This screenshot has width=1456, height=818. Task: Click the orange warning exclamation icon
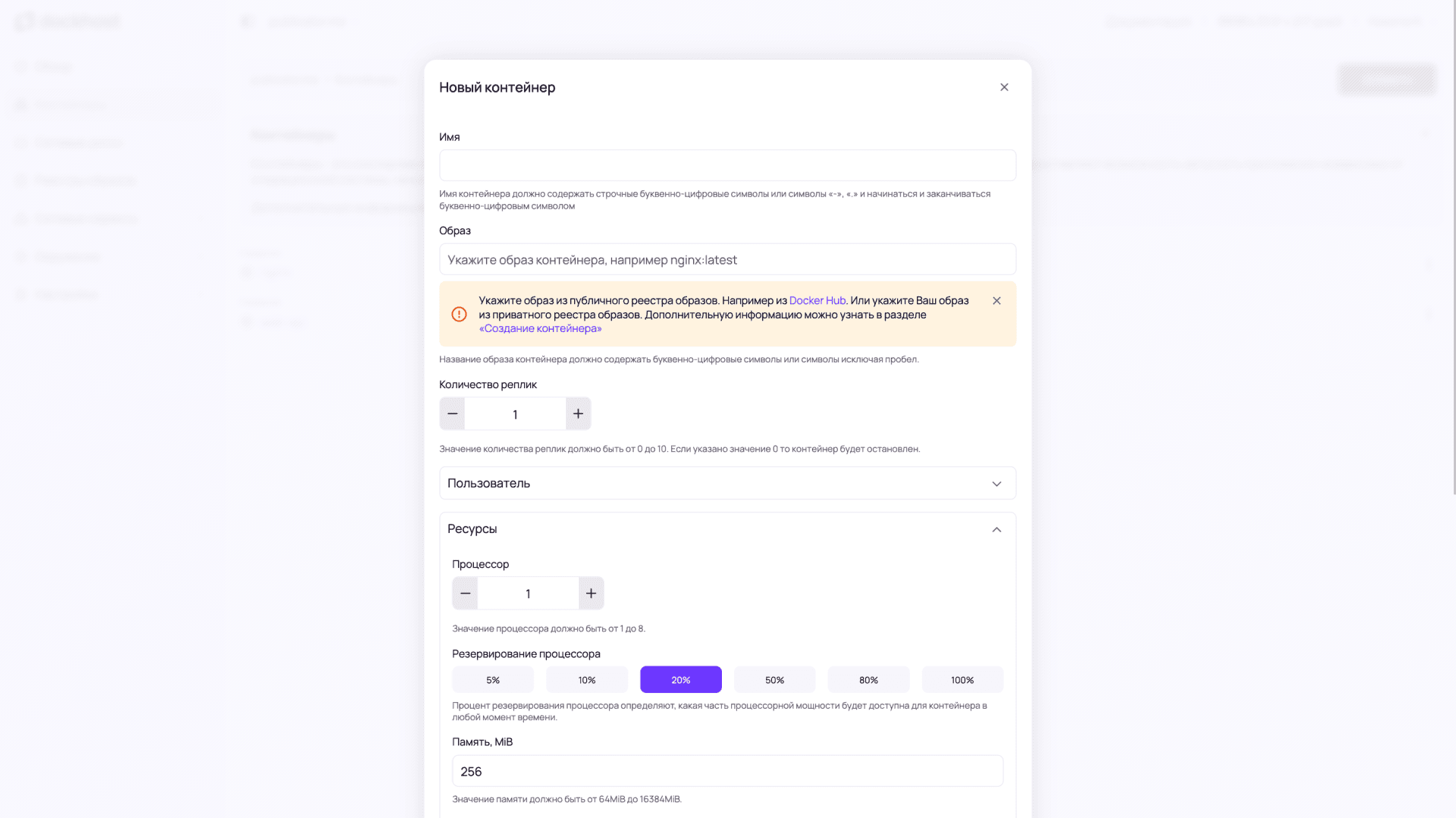pos(459,315)
